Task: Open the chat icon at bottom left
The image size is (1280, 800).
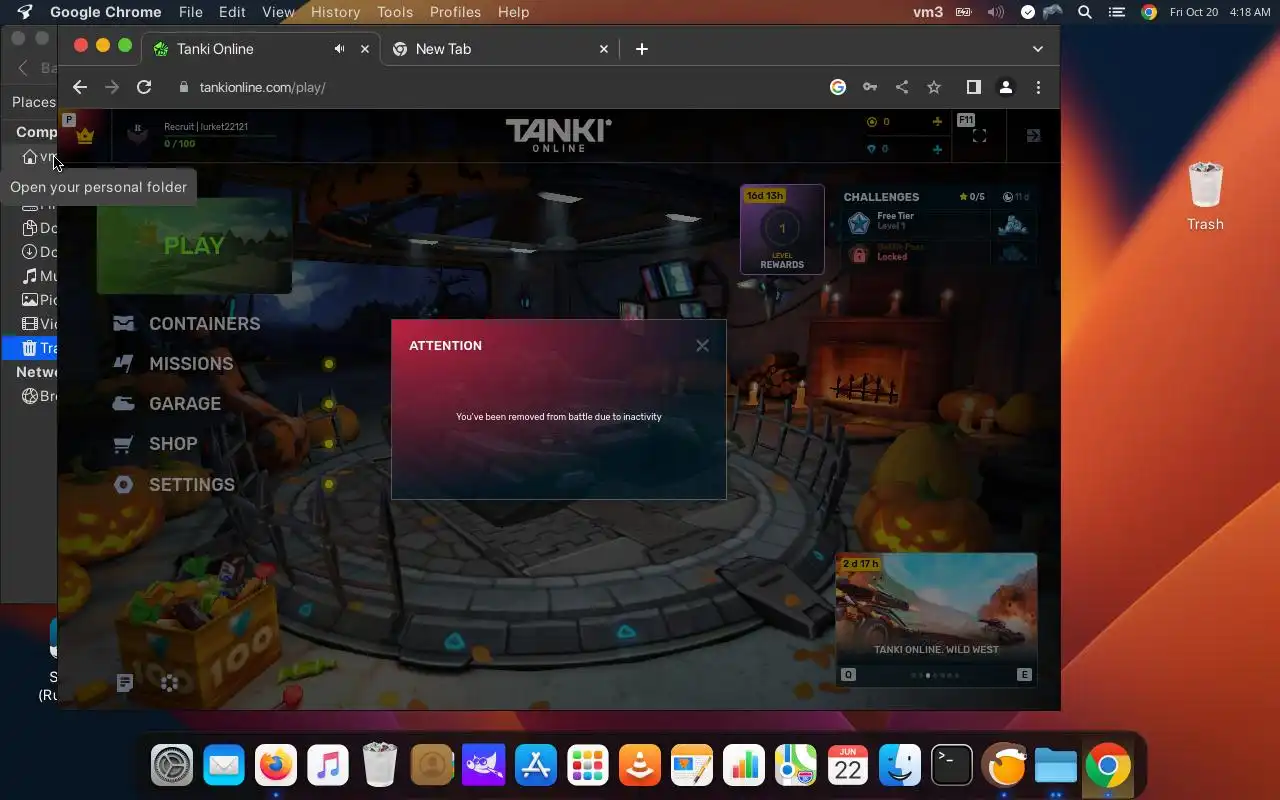Action: (x=125, y=683)
